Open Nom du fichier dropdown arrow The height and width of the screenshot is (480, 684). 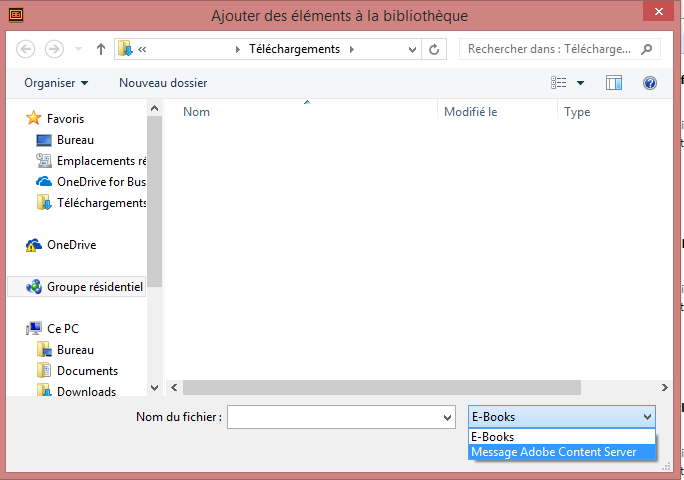[x=448, y=418]
